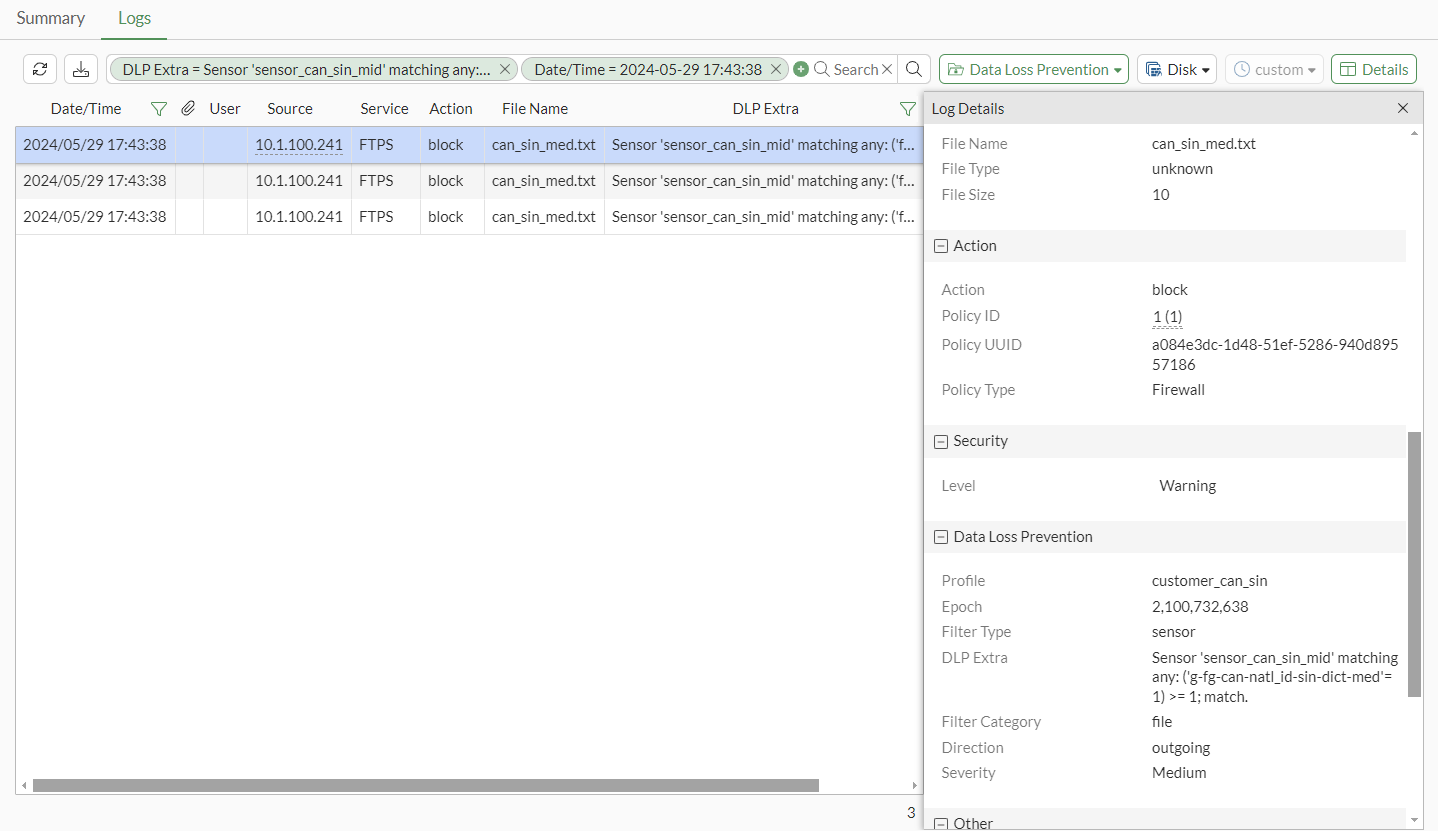
Task: Open the Date/Time column filter icon
Action: (158, 109)
